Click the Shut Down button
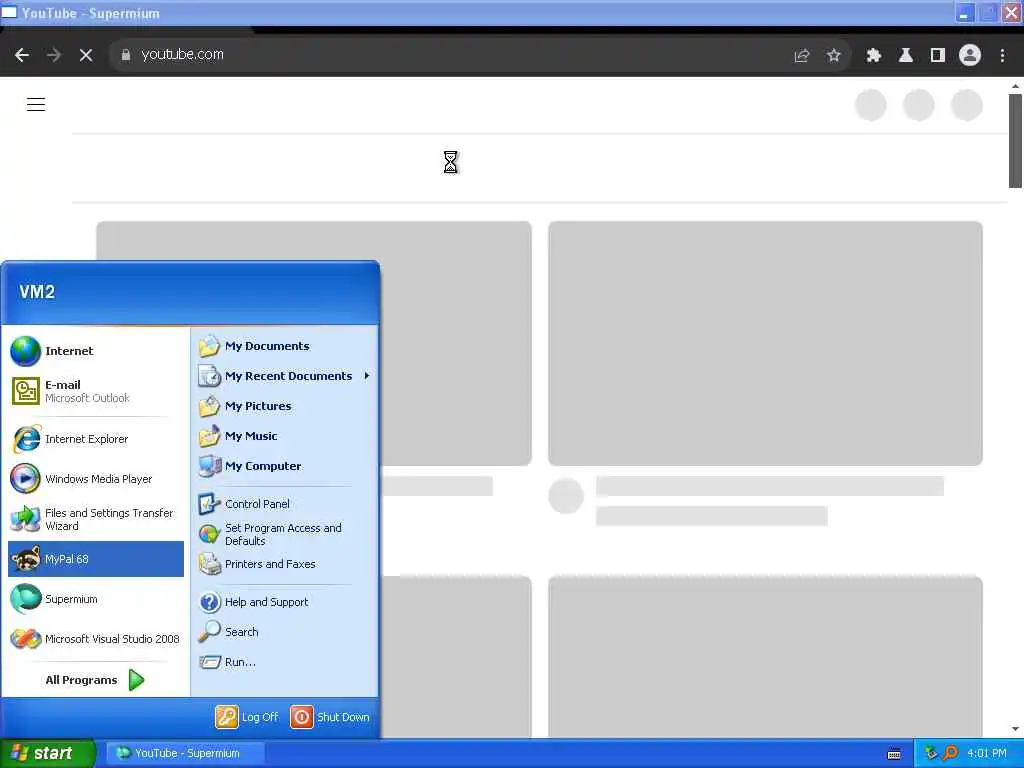 [x=330, y=717]
